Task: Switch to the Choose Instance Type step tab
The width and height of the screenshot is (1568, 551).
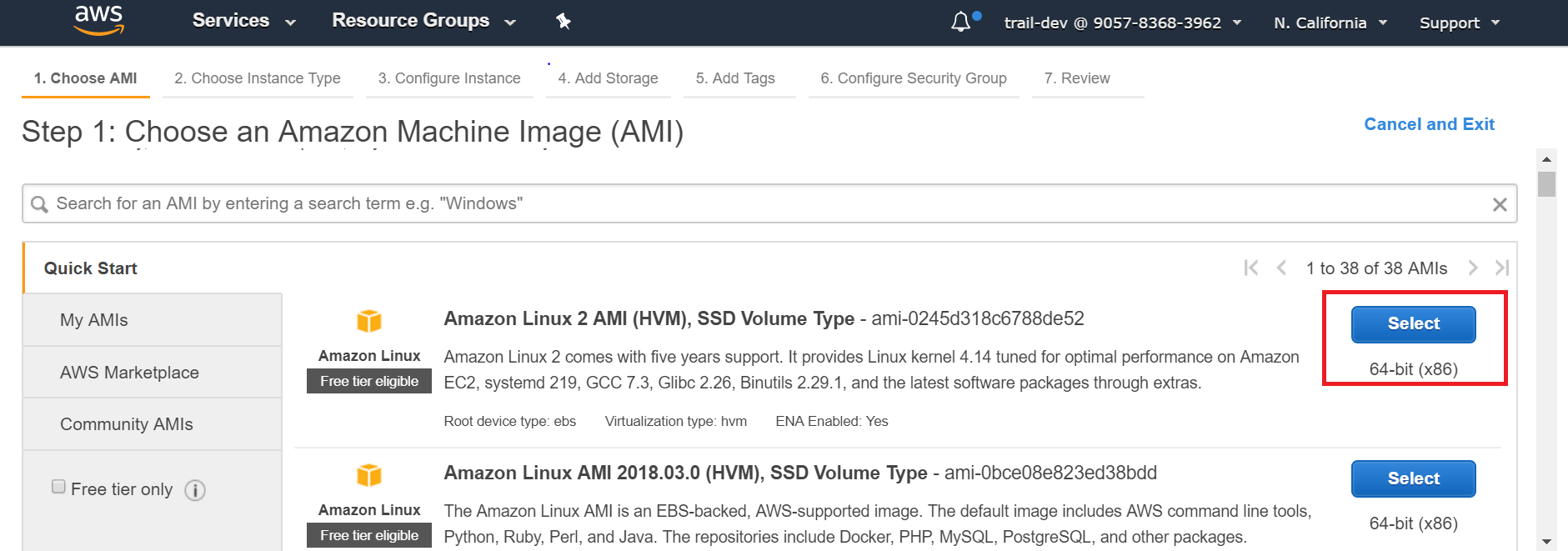Action: point(258,78)
